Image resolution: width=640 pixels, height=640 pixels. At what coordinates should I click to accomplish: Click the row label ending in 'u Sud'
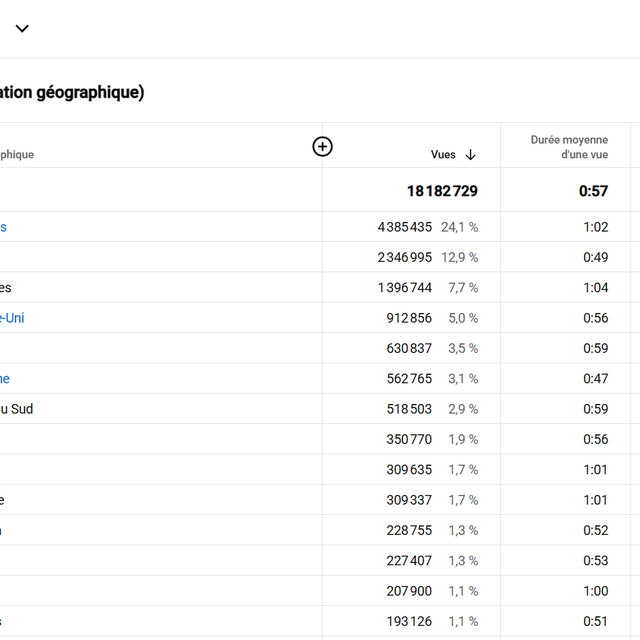click(x=16, y=409)
